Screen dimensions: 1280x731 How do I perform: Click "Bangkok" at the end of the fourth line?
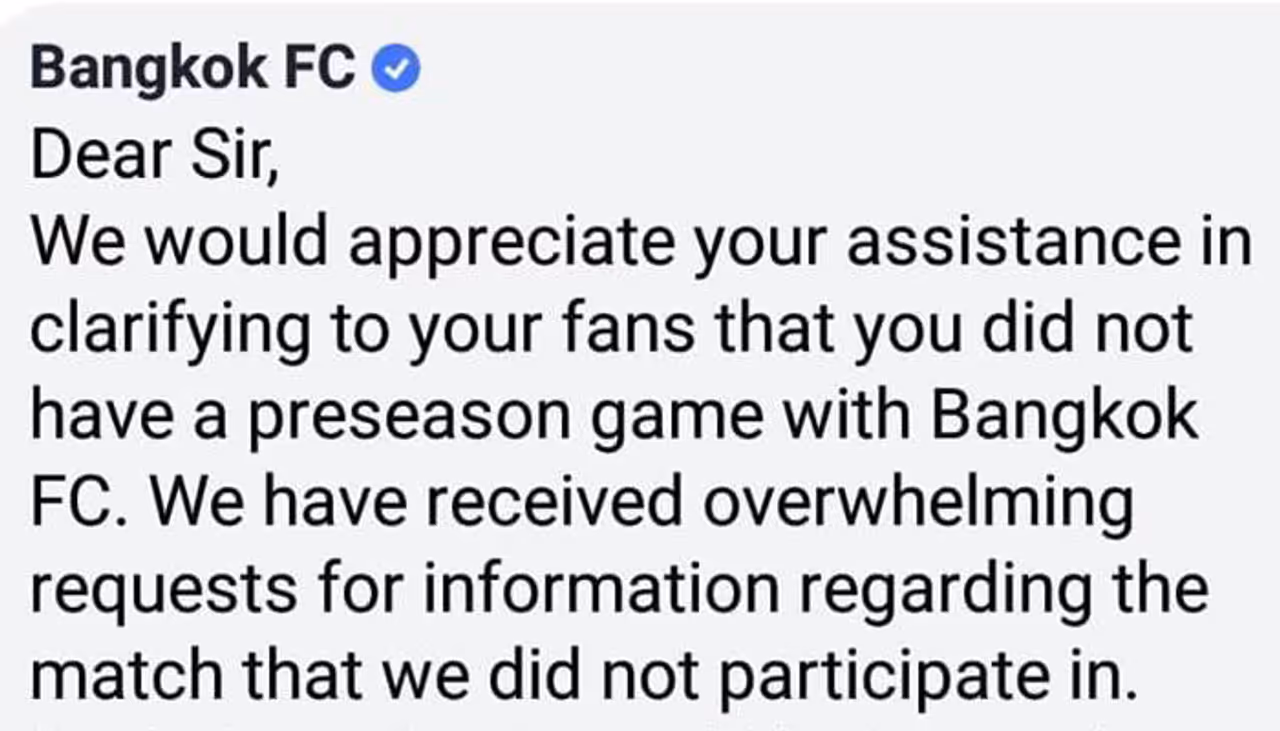point(1064,417)
